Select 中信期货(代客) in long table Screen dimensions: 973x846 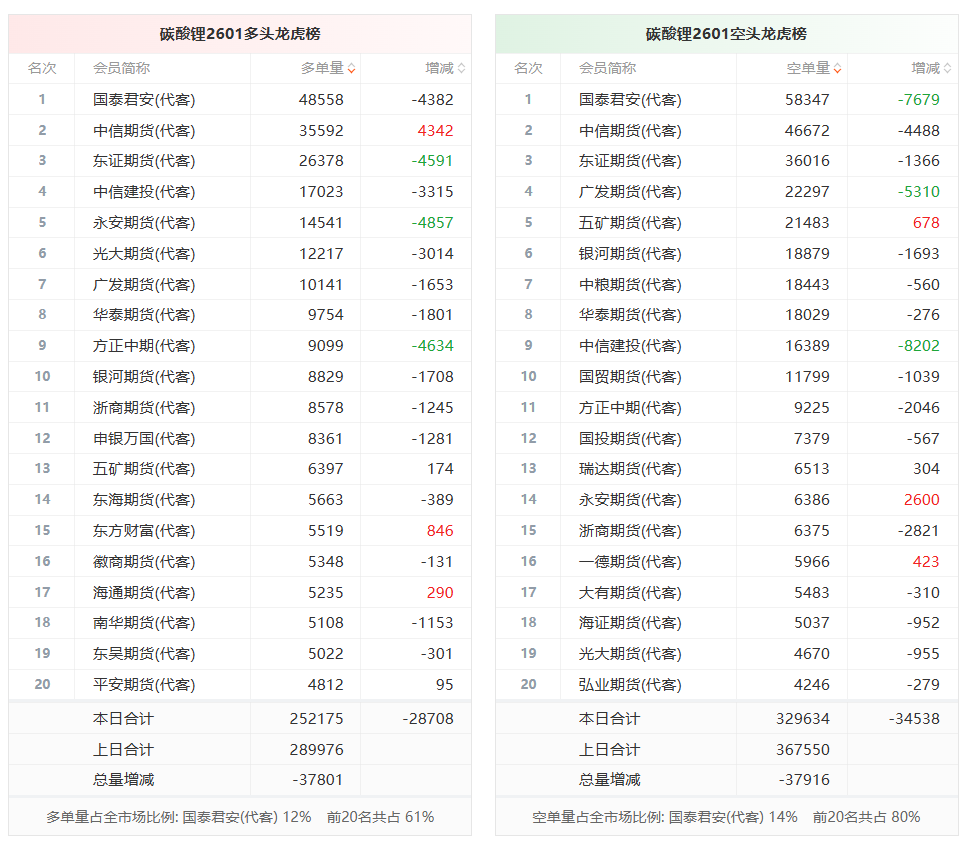click(x=144, y=130)
